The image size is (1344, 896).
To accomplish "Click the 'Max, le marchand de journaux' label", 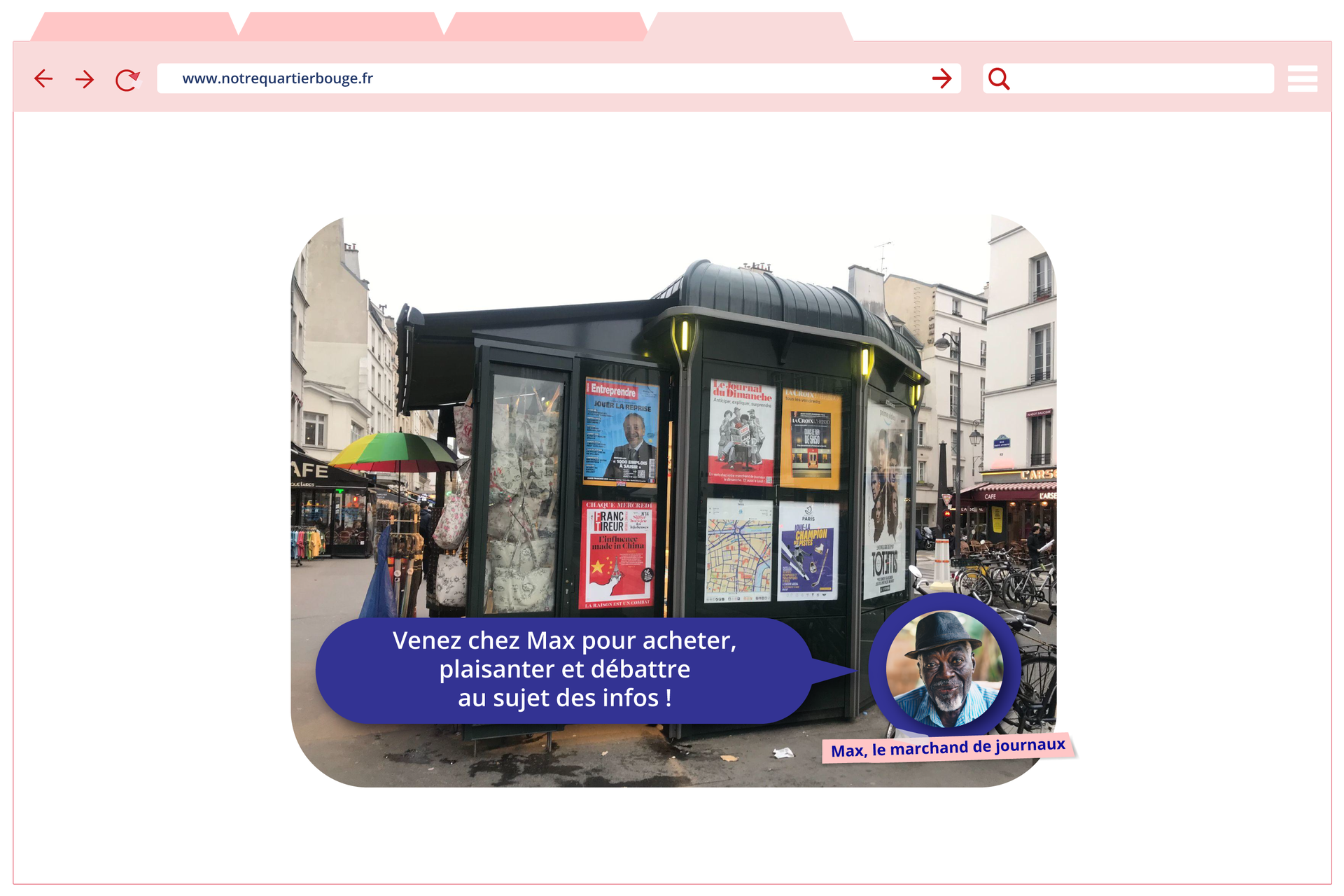I will [x=946, y=747].
